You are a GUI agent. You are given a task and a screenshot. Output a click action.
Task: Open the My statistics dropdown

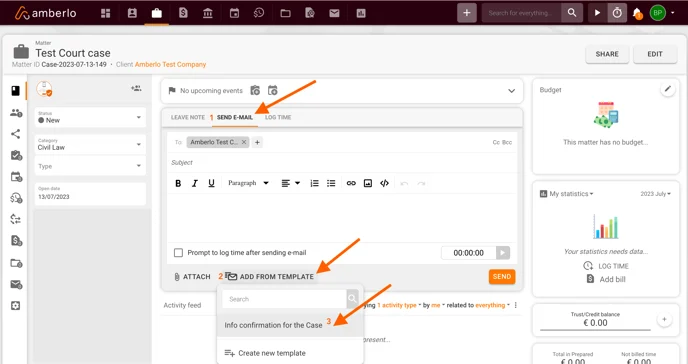[x=566, y=194]
